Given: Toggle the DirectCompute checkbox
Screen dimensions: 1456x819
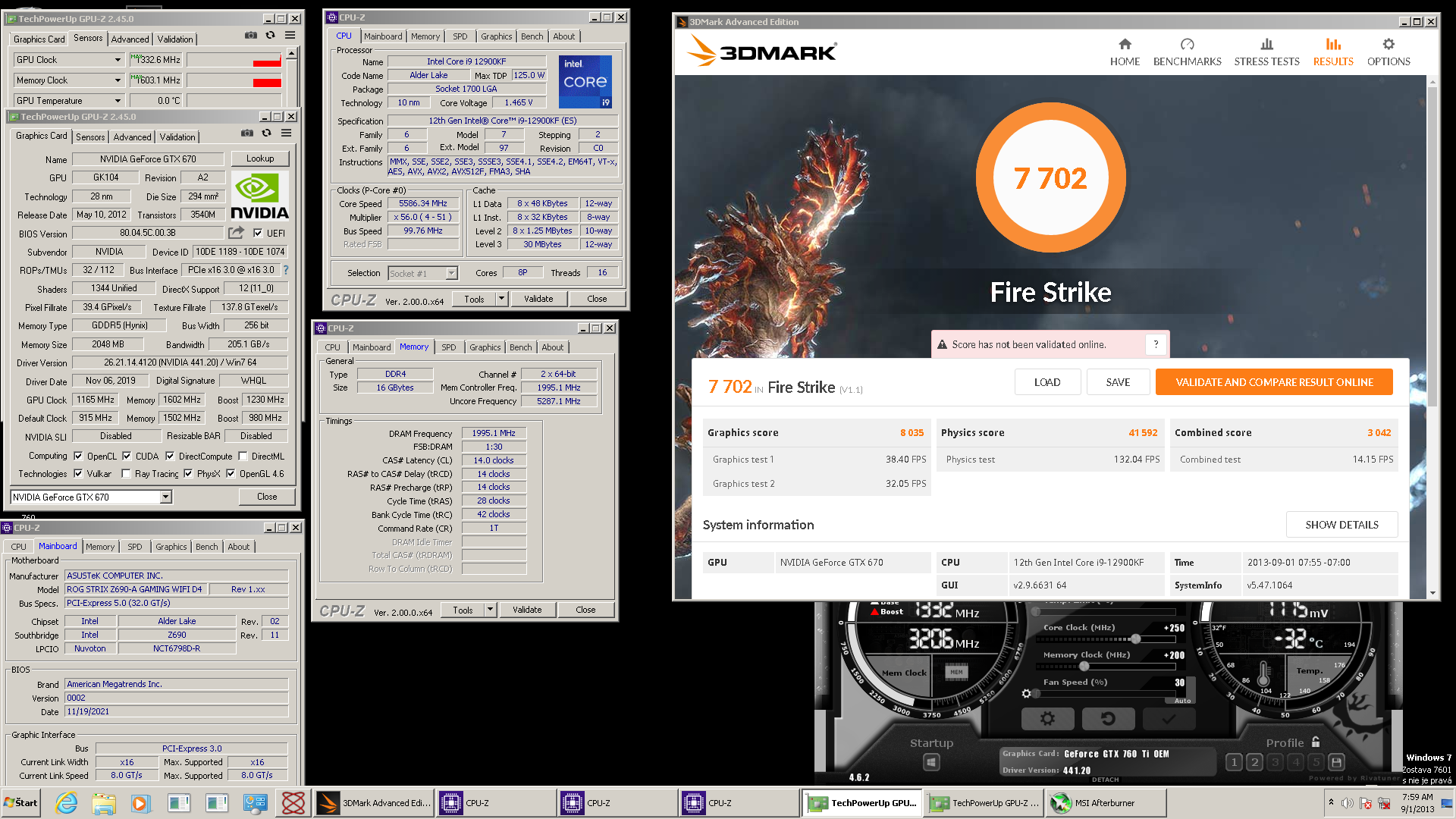Looking at the screenshot, I should point(170,457).
